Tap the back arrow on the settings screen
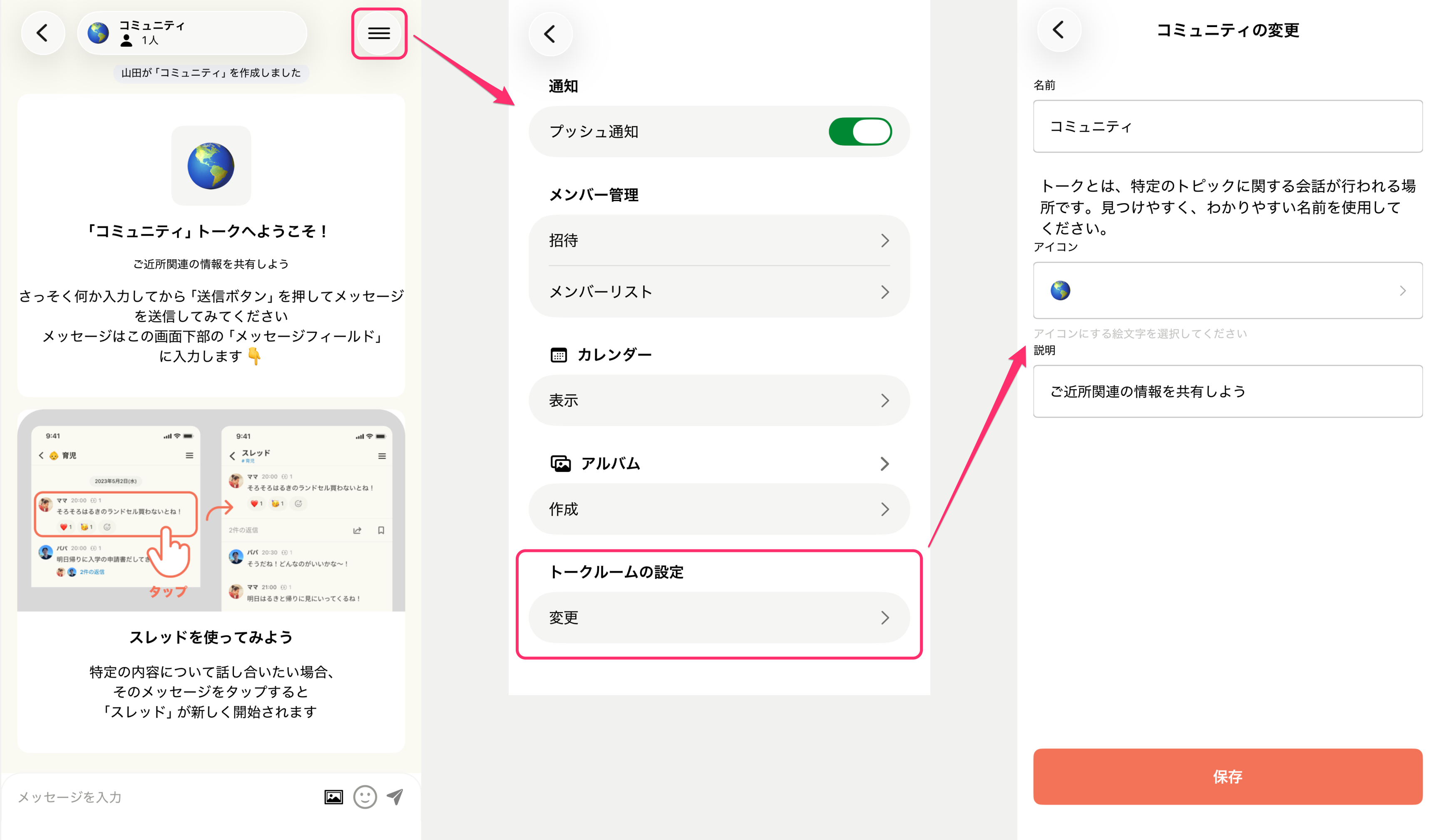Screen dimensions: 1439x840 550,34
